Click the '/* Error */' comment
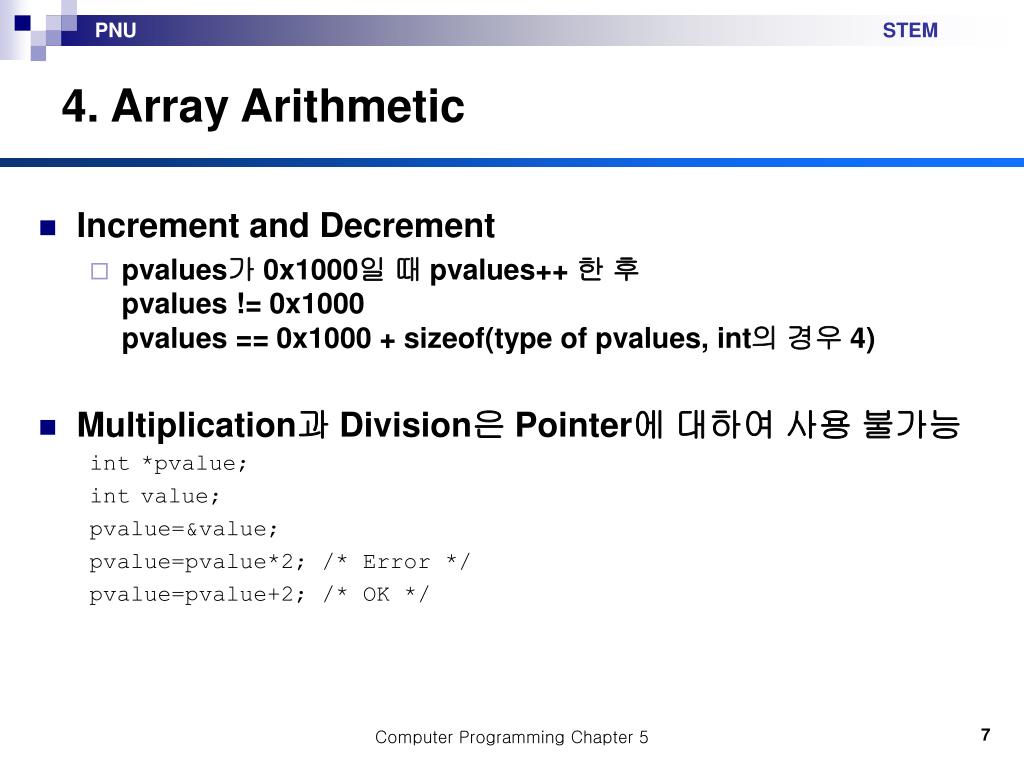 (x=396, y=562)
